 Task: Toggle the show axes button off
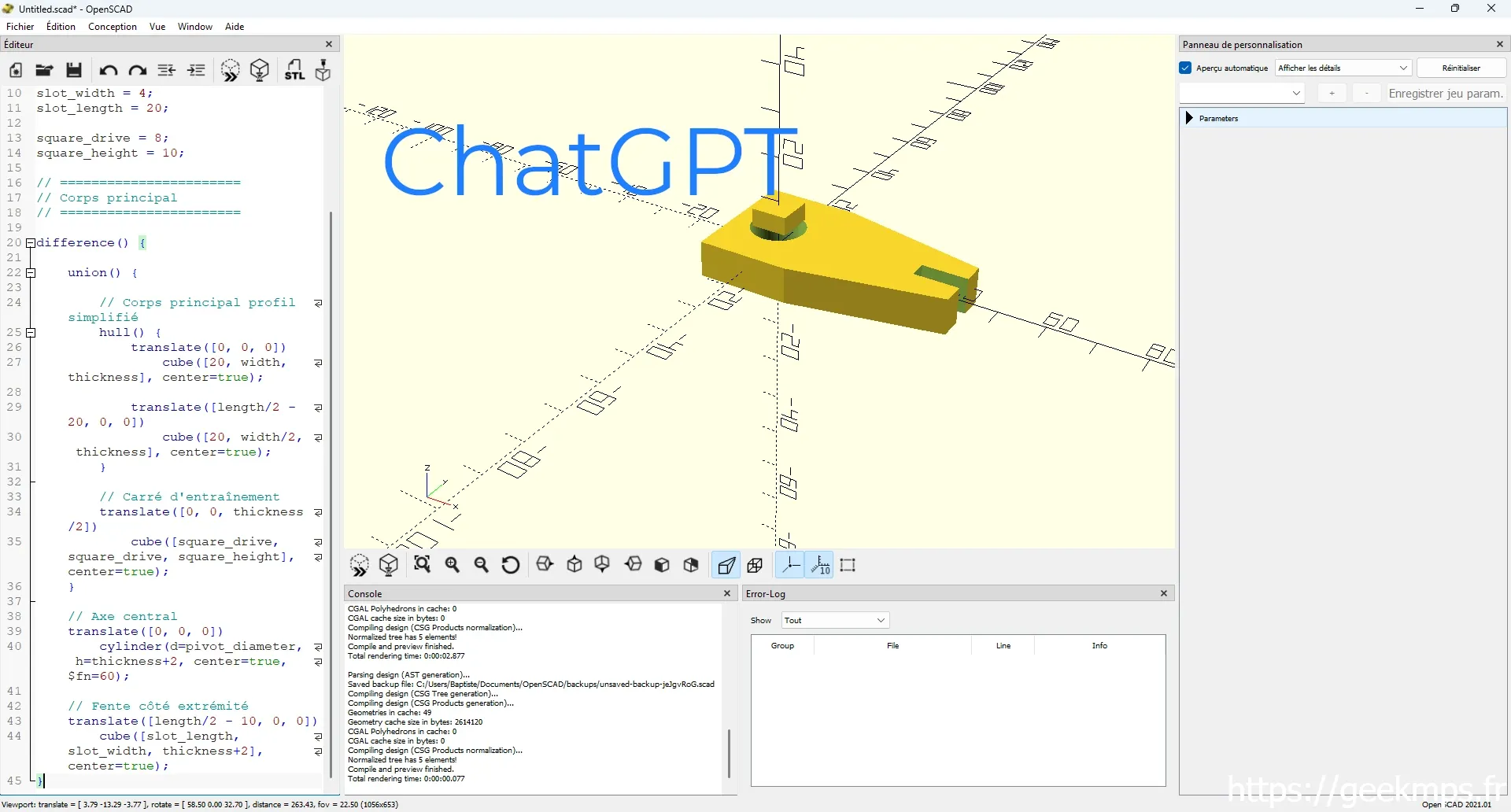click(789, 565)
